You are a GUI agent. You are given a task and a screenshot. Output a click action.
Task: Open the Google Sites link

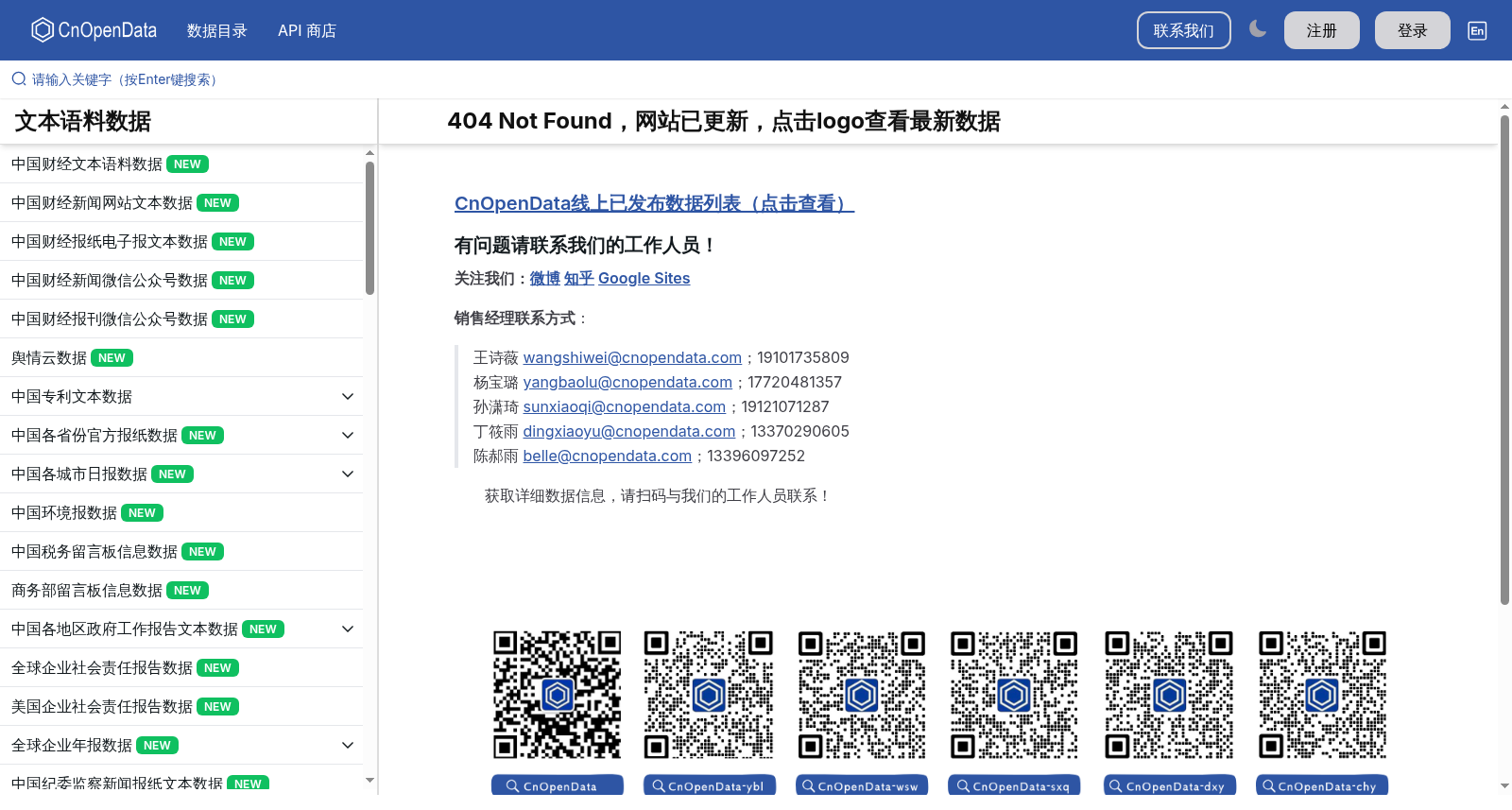click(x=644, y=278)
